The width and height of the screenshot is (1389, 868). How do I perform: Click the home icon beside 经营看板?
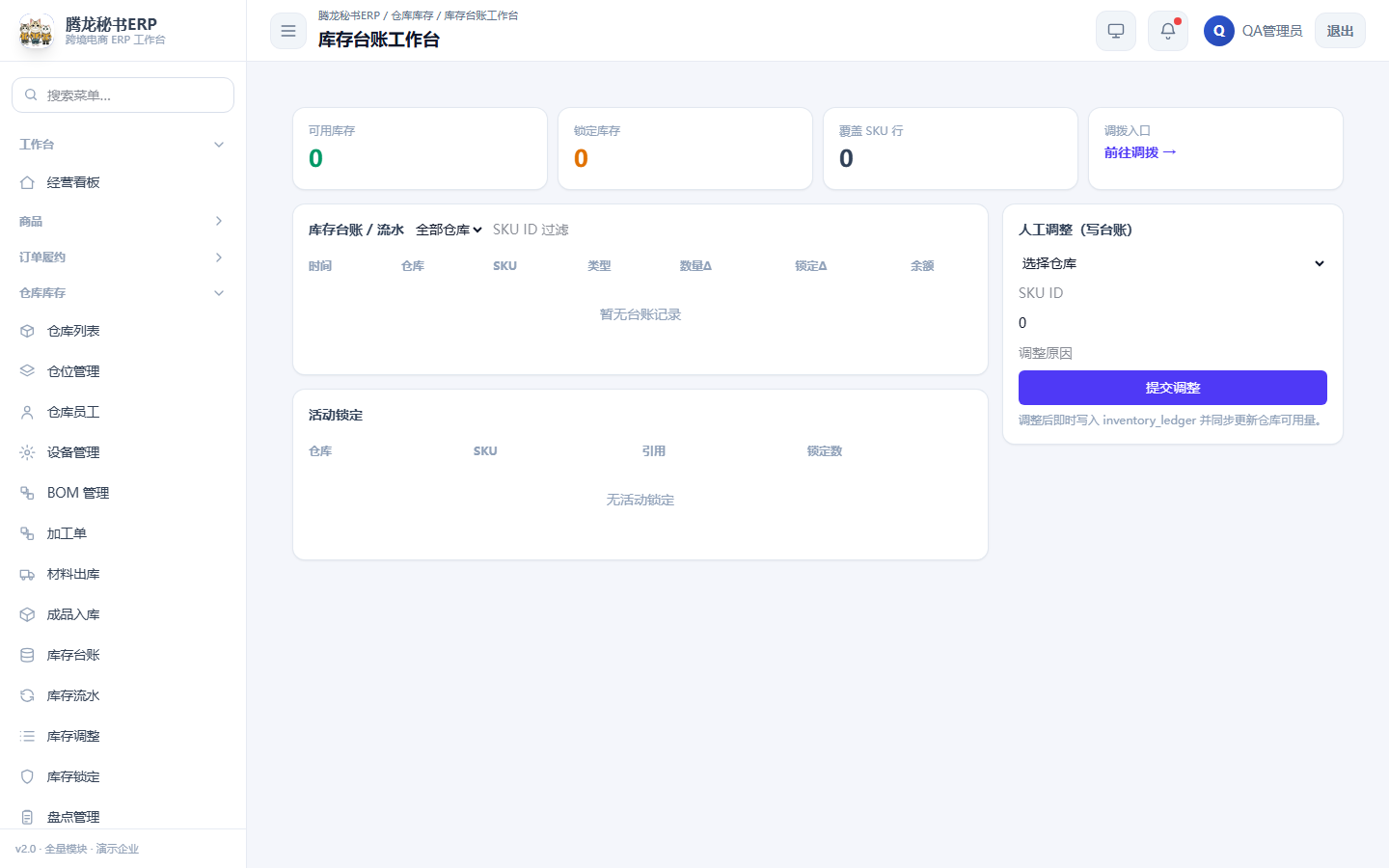[27, 182]
